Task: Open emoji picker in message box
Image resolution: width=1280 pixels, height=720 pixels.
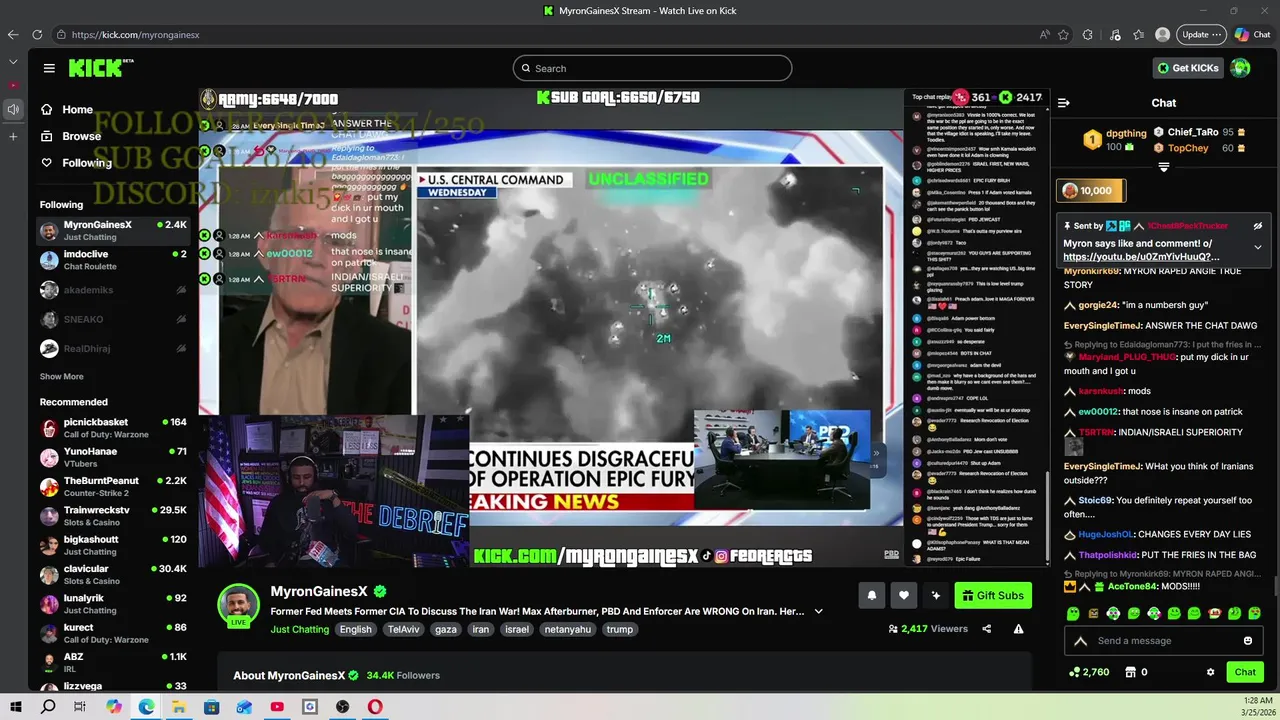Action: click(x=1248, y=641)
